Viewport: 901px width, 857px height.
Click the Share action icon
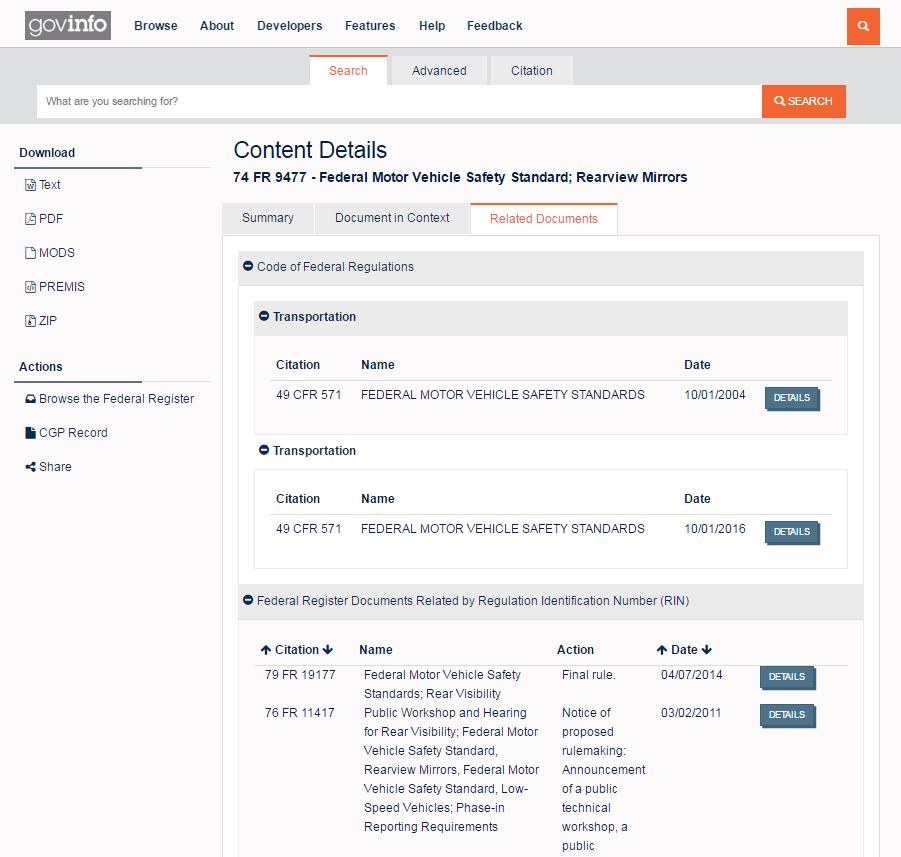point(31,467)
